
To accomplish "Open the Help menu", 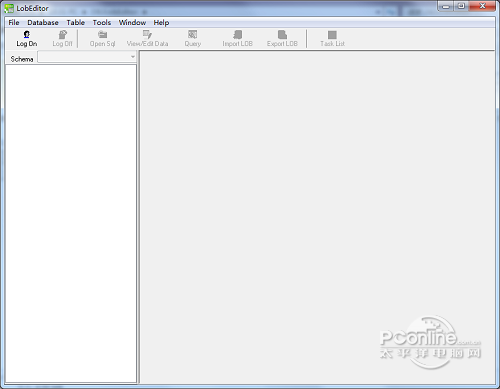I will [x=161, y=23].
